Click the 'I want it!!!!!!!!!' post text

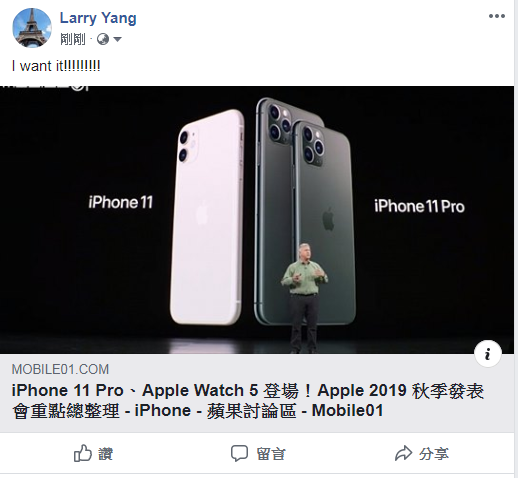[56, 66]
